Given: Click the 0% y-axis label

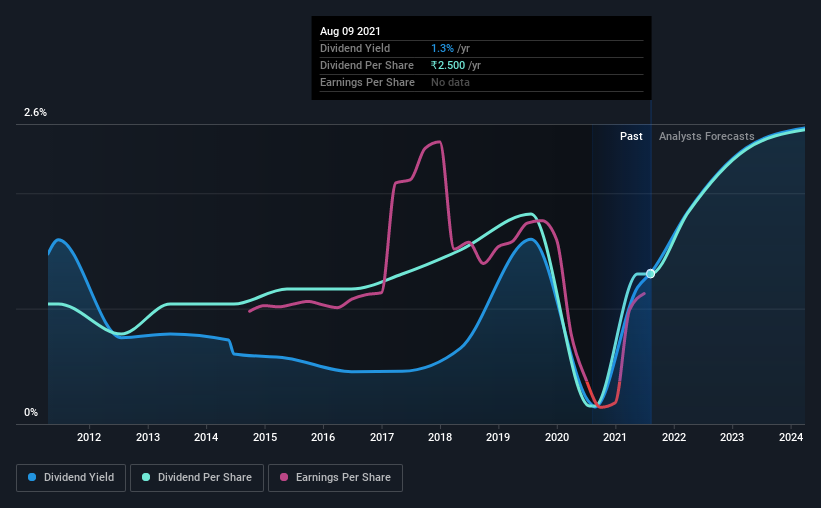Looking at the screenshot, I should tap(31, 413).
